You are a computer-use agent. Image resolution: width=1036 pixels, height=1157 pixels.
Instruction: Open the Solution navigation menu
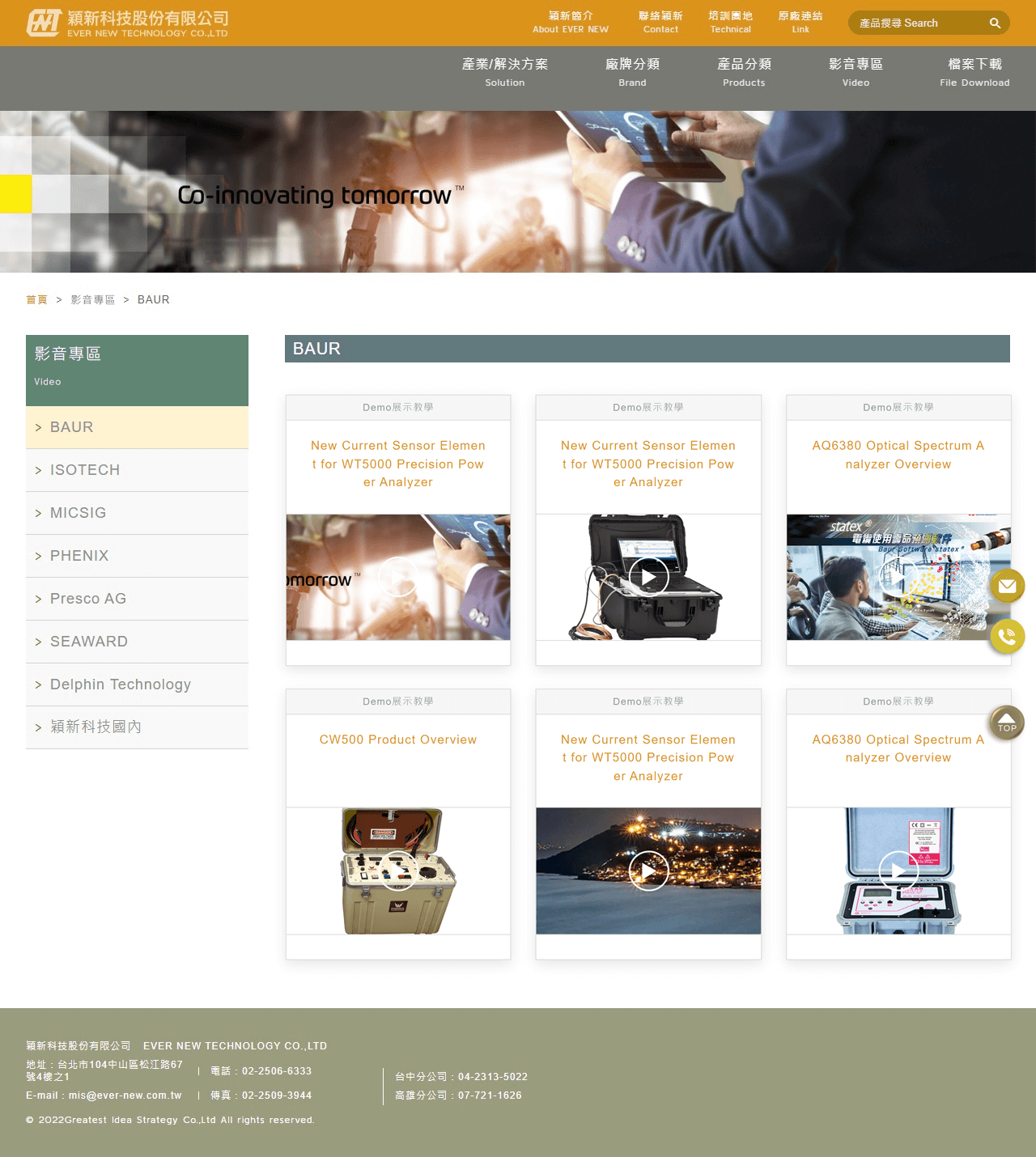pyautogui.click(x=505, y=71)
